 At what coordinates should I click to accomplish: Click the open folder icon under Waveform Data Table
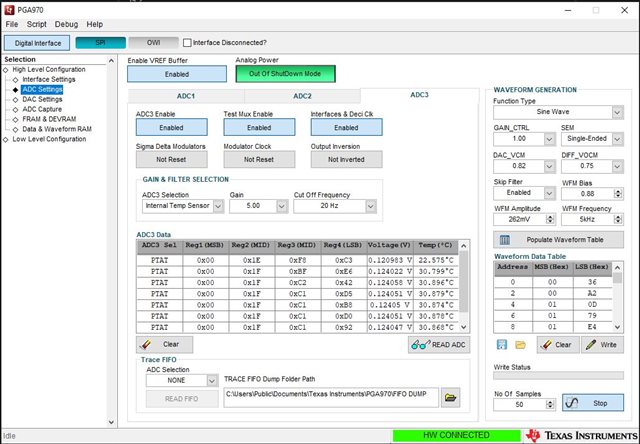[x=520, y=345]
